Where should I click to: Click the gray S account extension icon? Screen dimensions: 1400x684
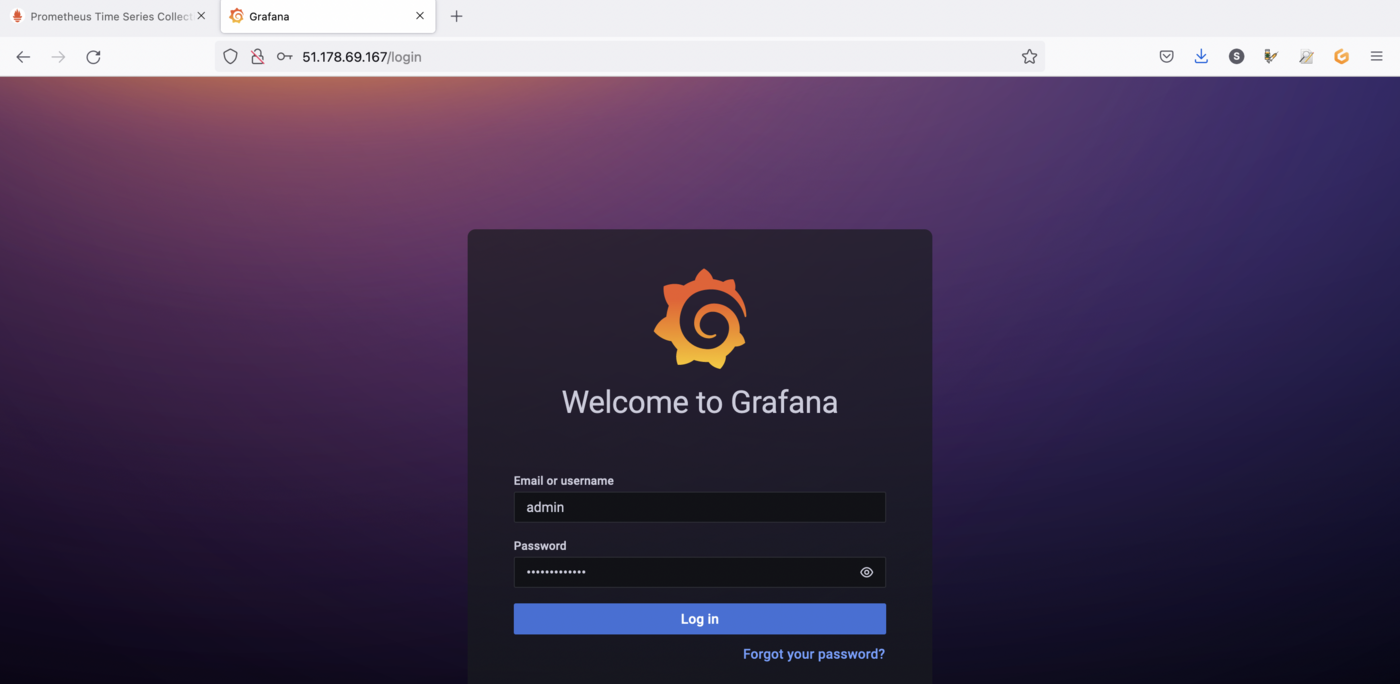click(x=1236, y=56)
